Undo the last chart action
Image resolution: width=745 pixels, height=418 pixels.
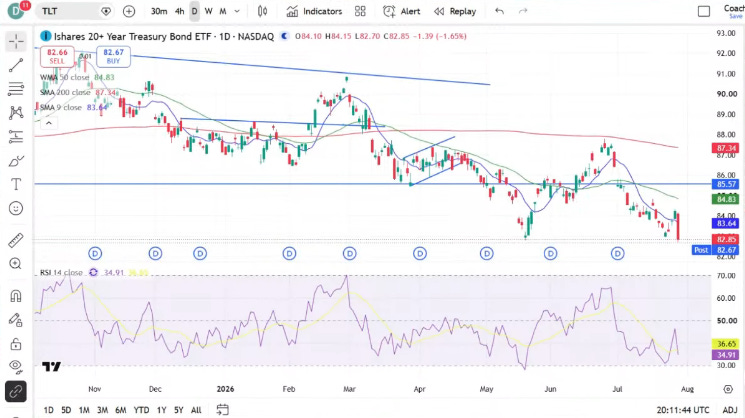click(499, 11)
